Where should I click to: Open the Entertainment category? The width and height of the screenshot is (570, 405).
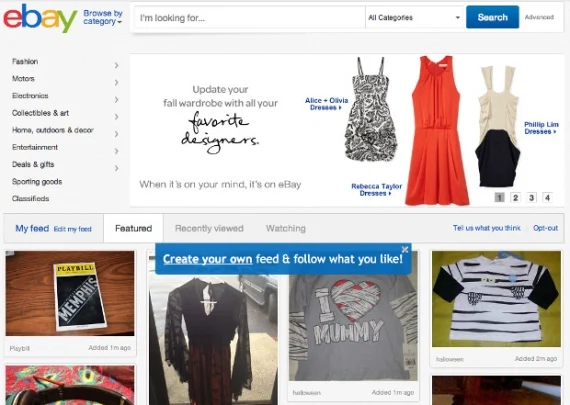(x=35, y=147)
